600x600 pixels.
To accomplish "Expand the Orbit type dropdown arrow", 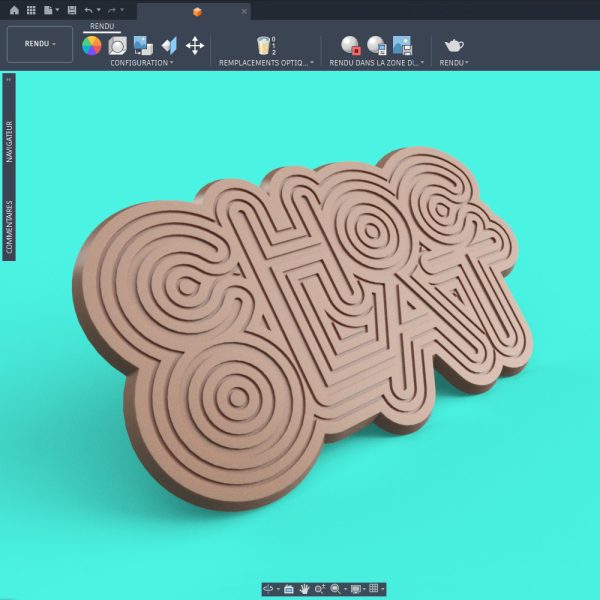I will (278, 589).
